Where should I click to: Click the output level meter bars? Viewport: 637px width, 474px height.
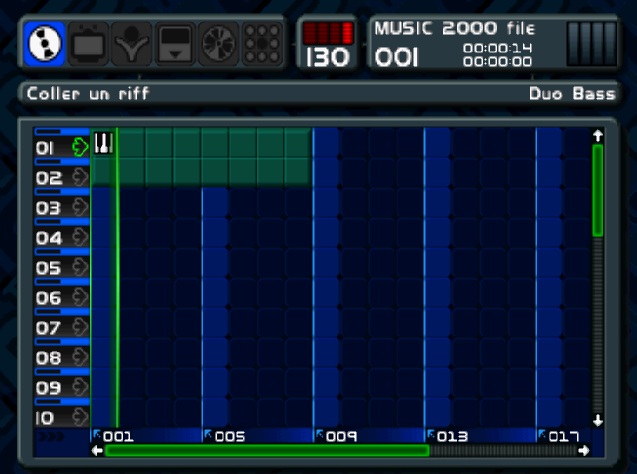pos(592,44)
